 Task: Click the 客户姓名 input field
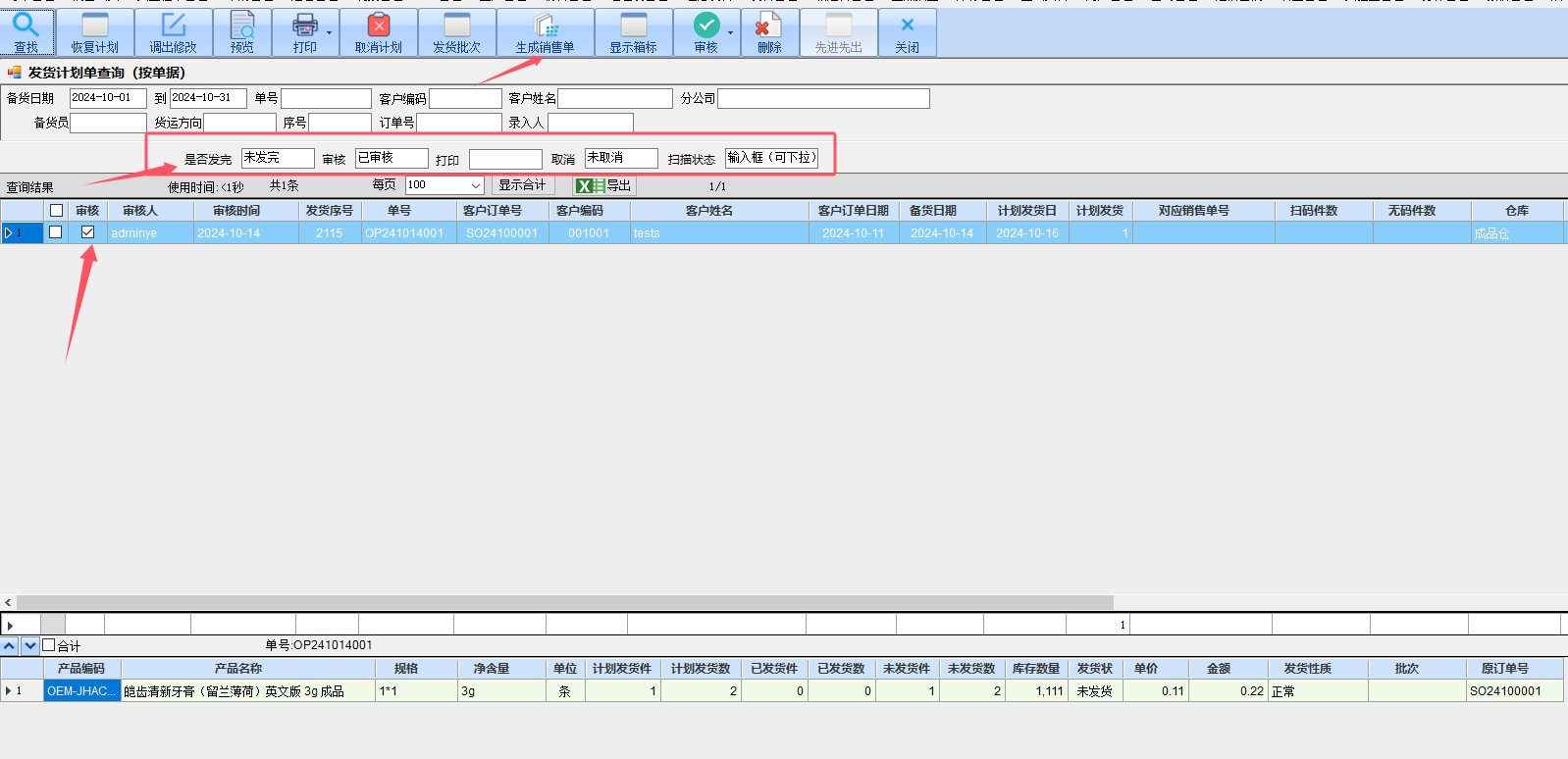[x=615, y=98]
